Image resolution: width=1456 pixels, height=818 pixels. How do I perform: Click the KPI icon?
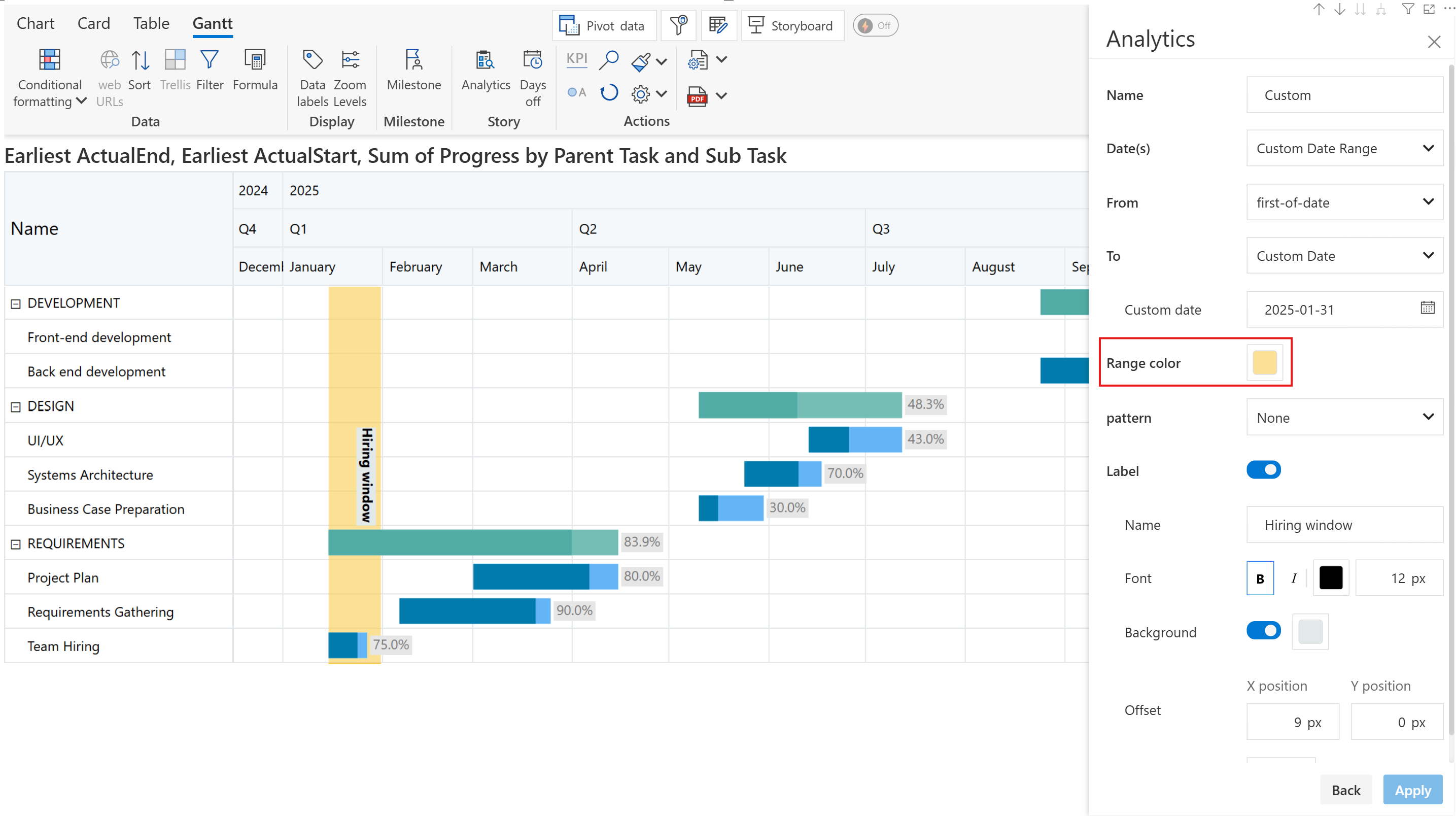point(576,59)
